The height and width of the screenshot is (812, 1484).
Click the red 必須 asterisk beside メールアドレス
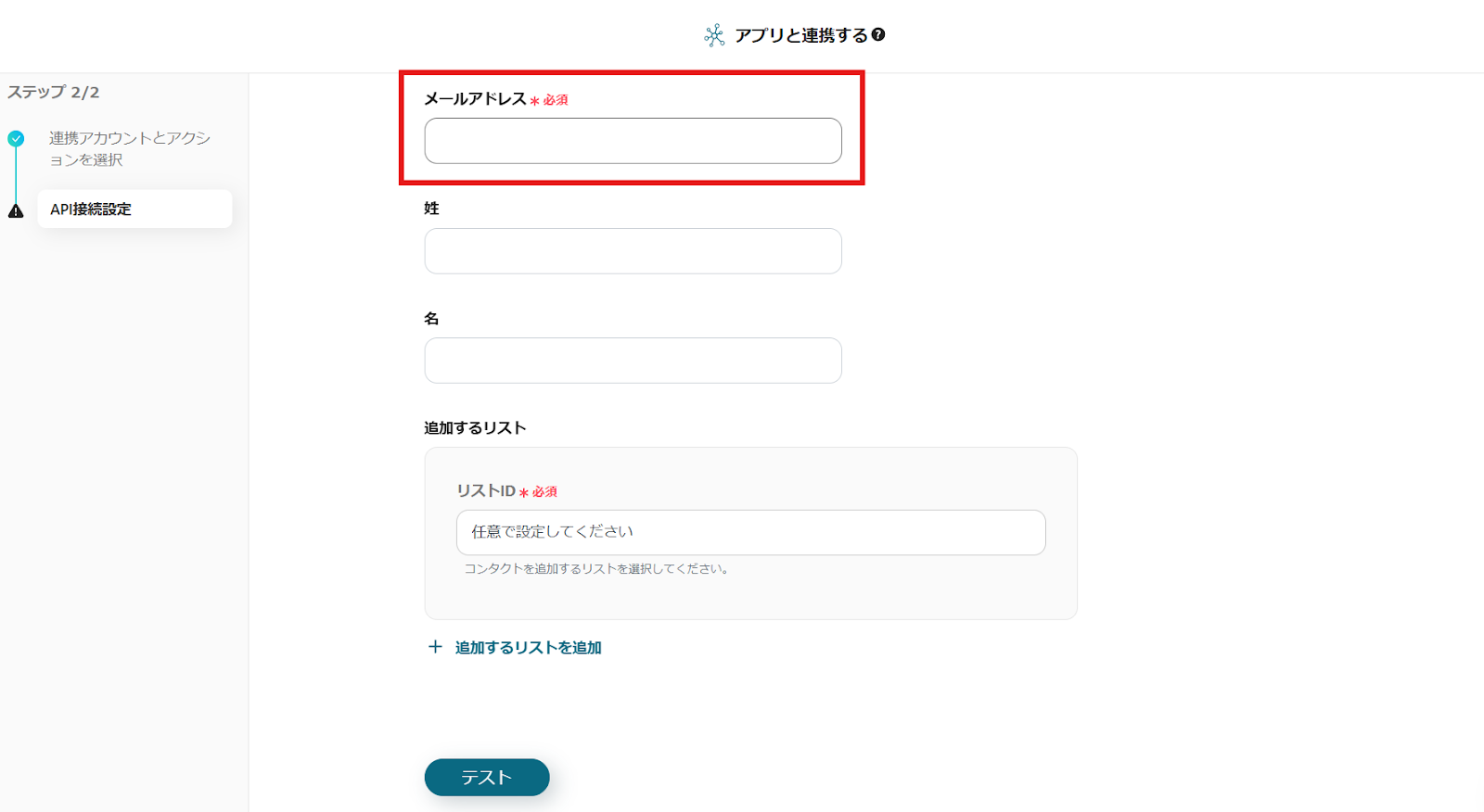tap(535, 100)
